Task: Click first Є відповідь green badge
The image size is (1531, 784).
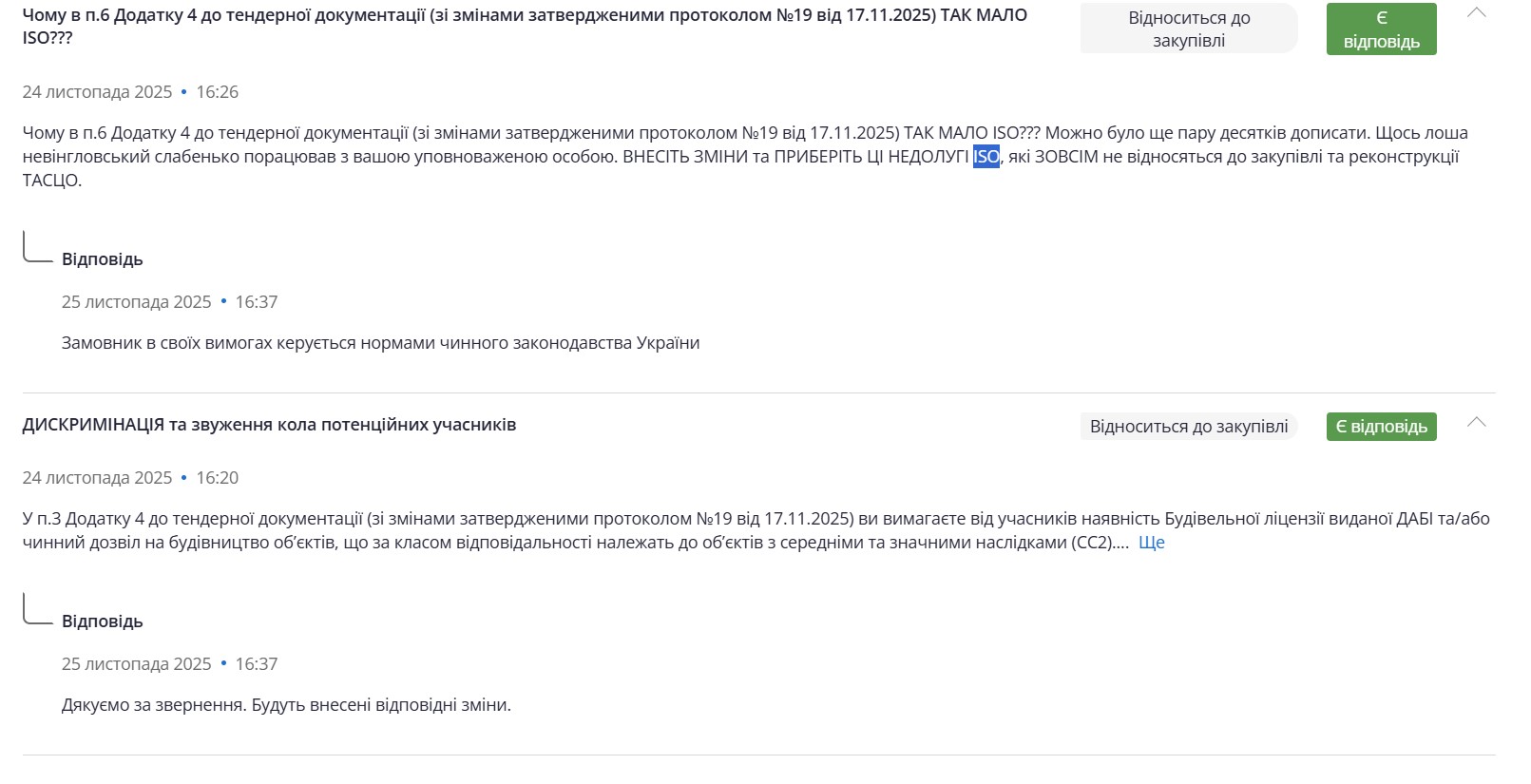Action: click(1381, 29)
